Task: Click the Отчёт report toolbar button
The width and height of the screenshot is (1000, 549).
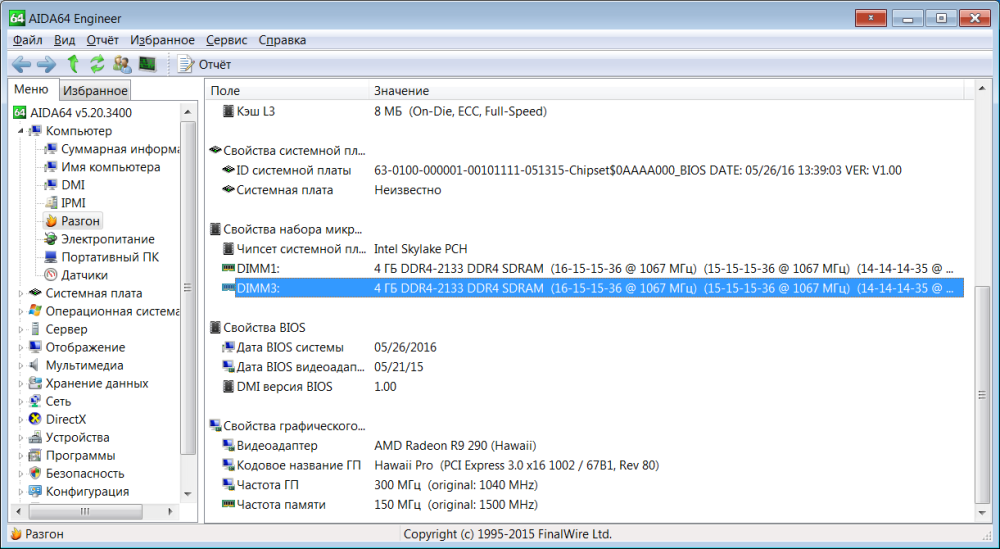Action: click(x=204, y=64)
